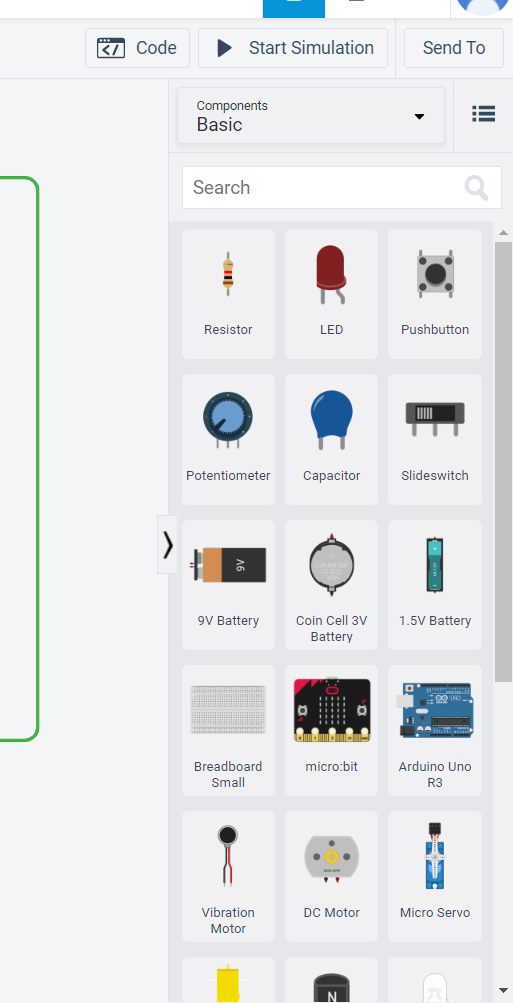Select the 9V Battery component
Image resolution: width=513 pixels, height=1003 pixels.
coord(228,585)
